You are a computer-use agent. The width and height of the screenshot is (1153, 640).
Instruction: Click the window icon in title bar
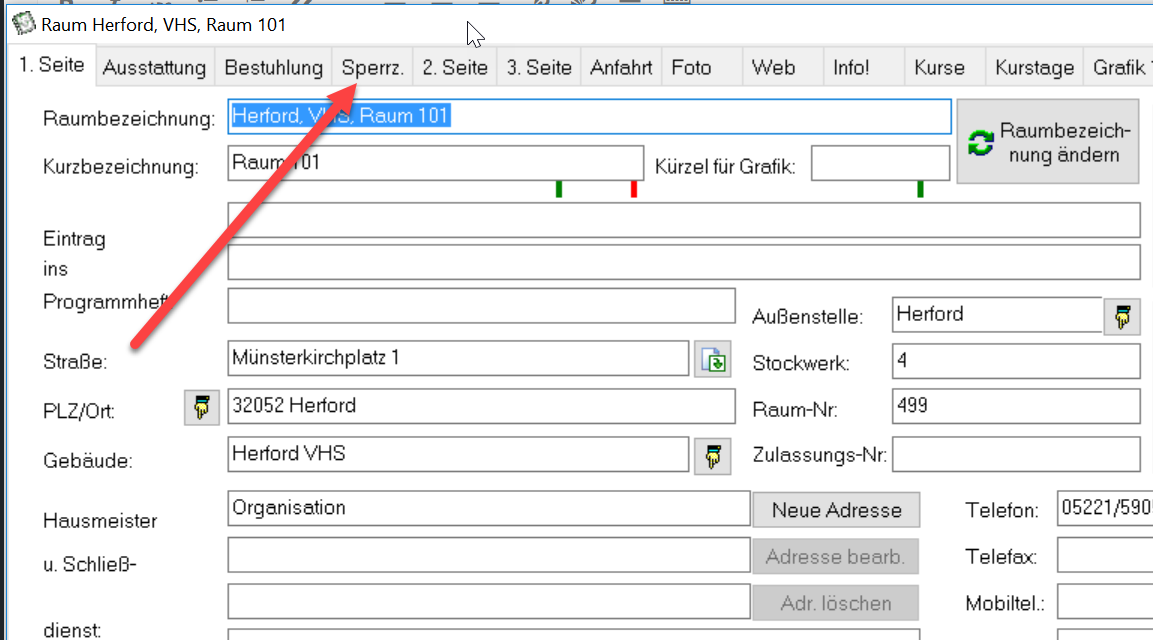(23, 24)
